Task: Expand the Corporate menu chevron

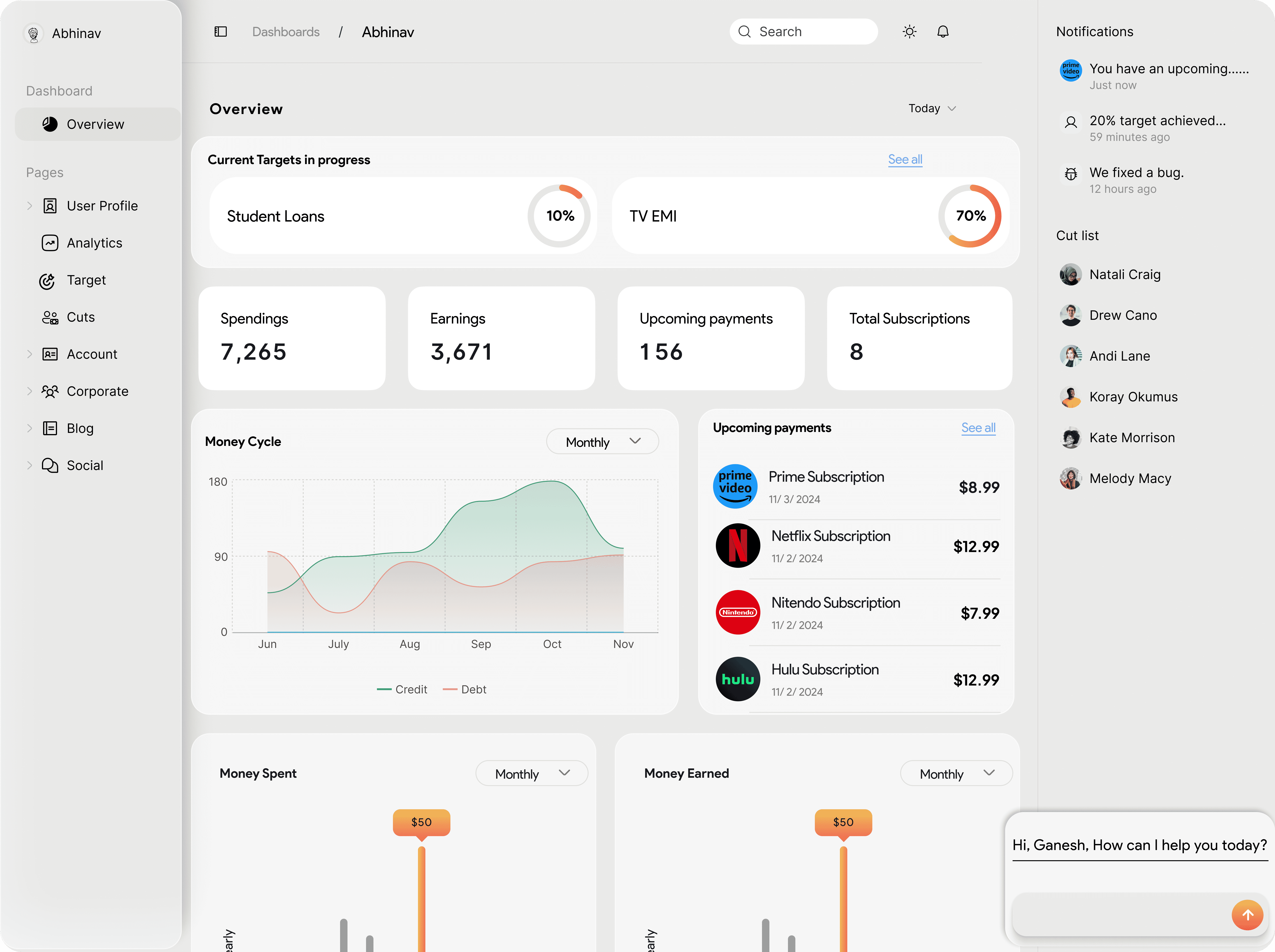Action: [29, 391]
